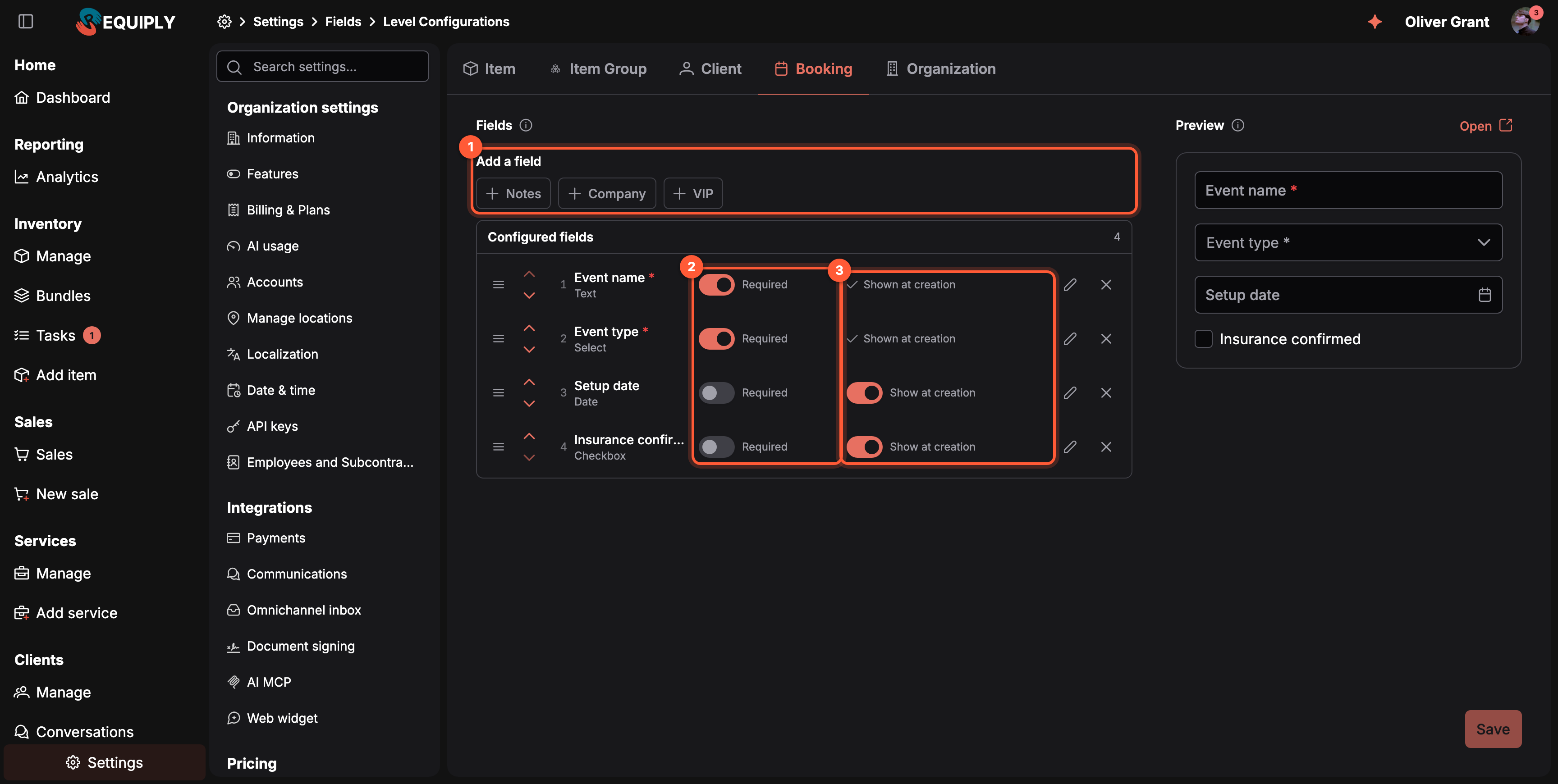Move Event name field down
Viewport: 1558px width, 784px height.
[529, 296]
